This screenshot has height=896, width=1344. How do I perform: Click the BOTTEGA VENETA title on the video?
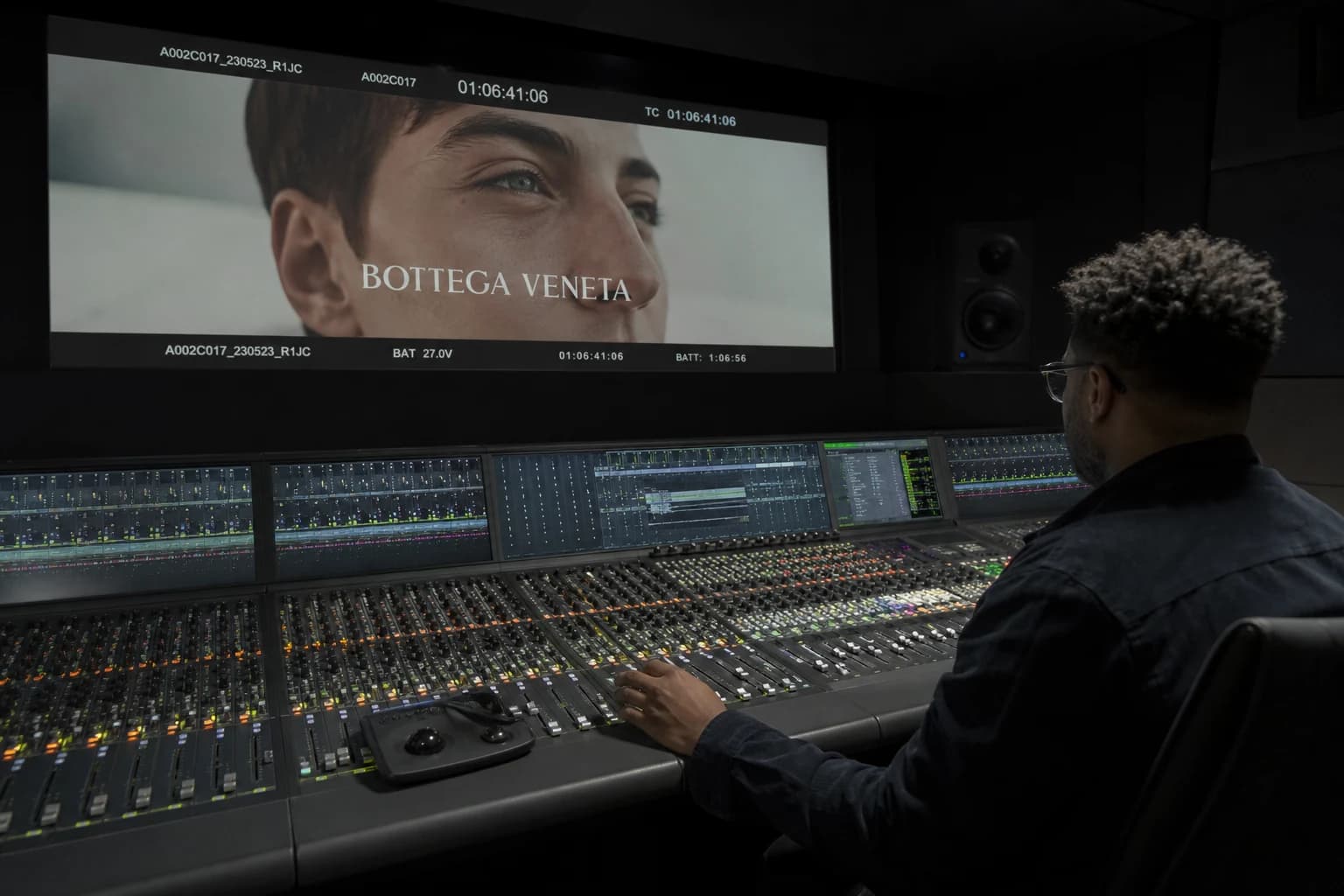click(495, 282)
